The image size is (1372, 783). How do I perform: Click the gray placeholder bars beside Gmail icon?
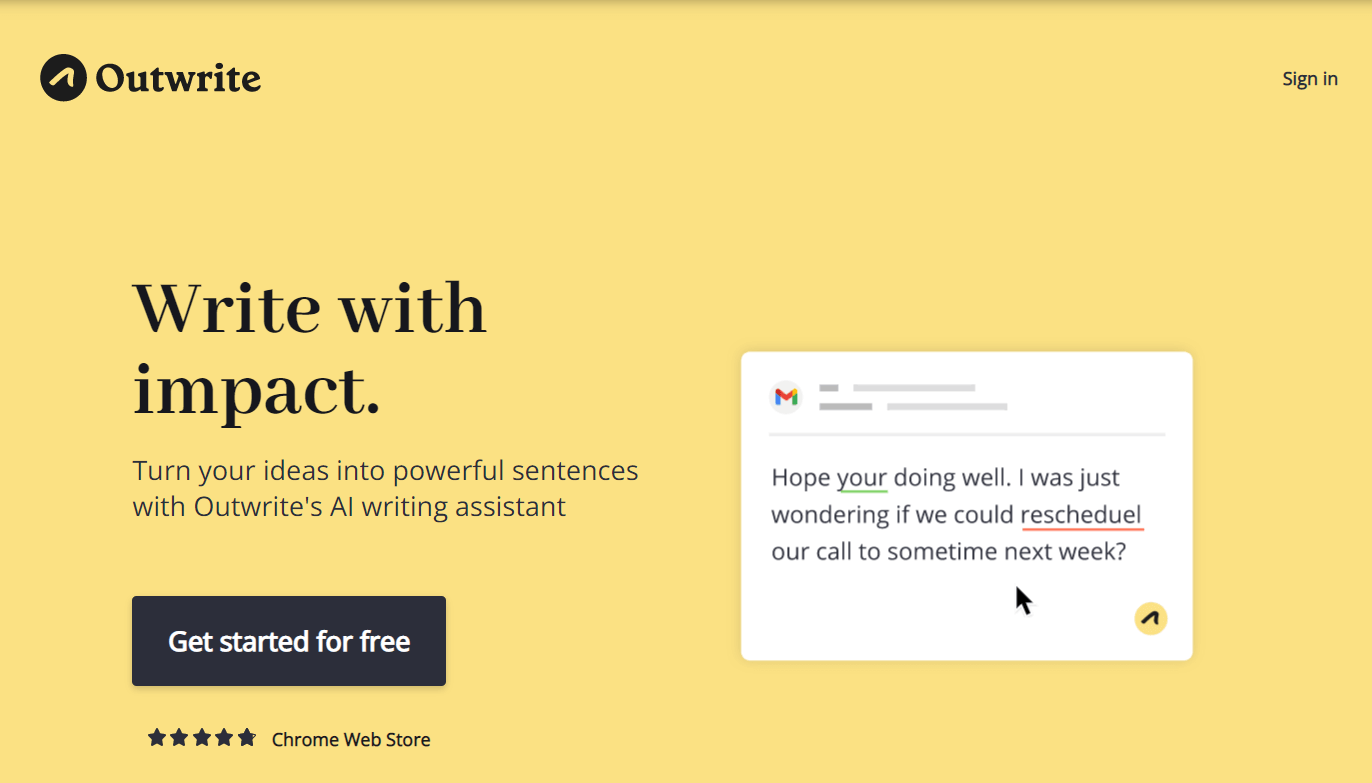[x=912, y=397]
